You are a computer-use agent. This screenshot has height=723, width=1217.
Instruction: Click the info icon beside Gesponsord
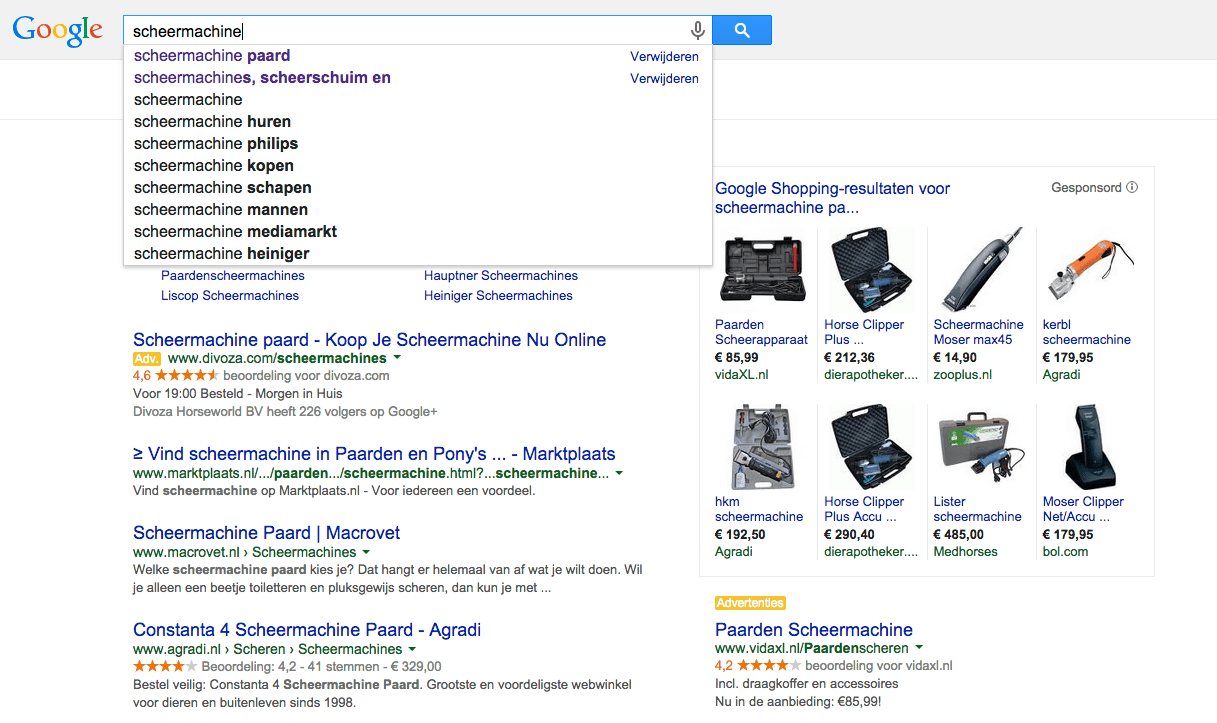1132,187
